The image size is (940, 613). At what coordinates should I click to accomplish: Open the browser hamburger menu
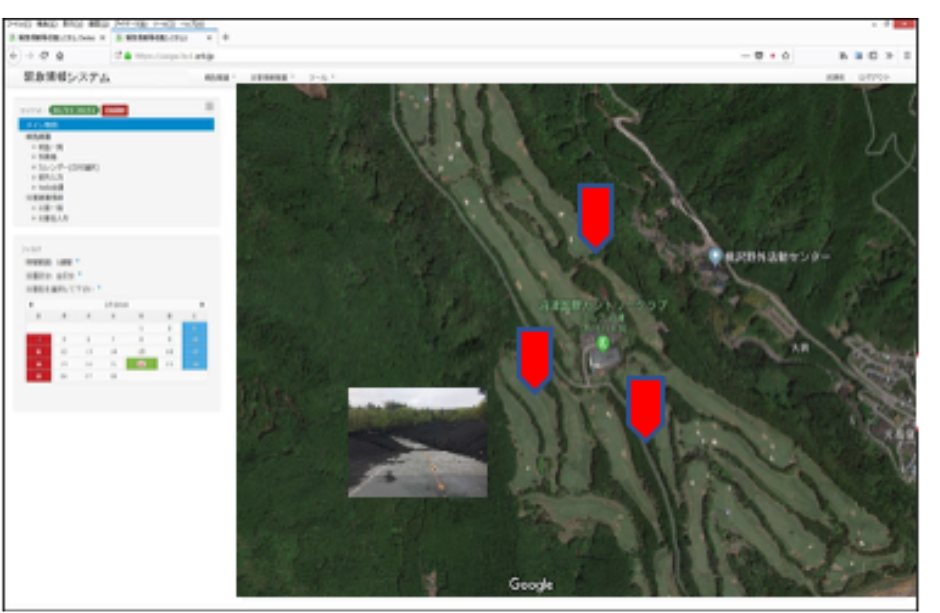pyautogui.click(x=907, y=55)
